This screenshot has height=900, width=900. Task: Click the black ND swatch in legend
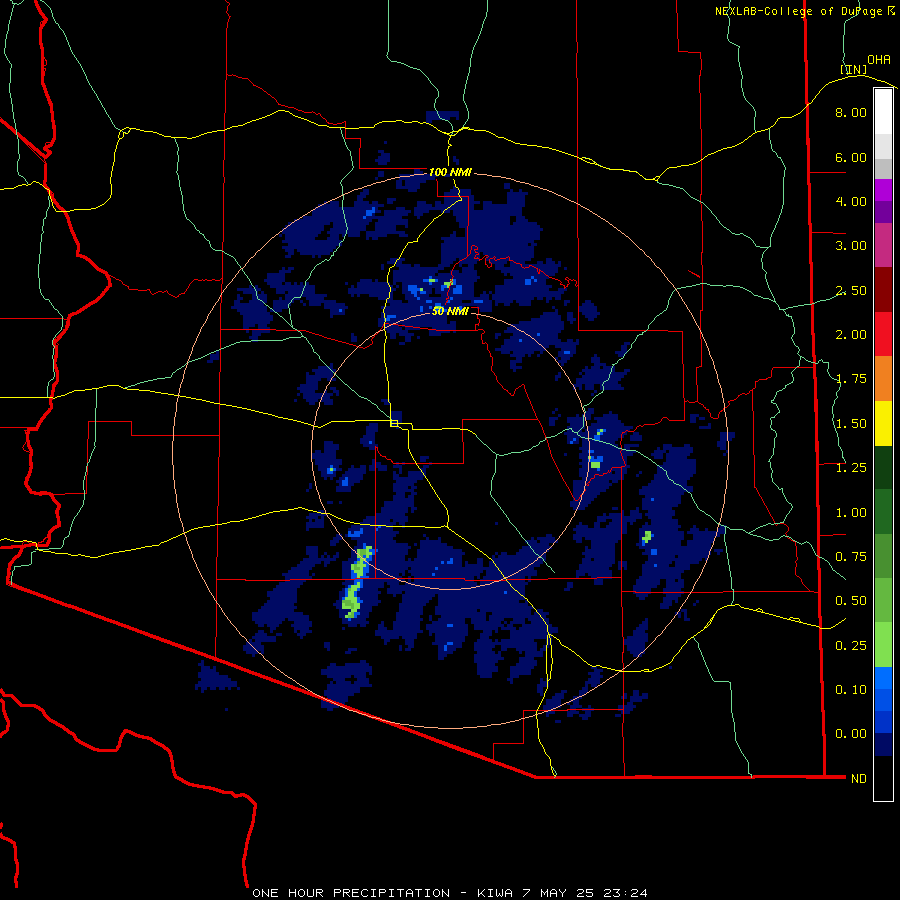883,778
